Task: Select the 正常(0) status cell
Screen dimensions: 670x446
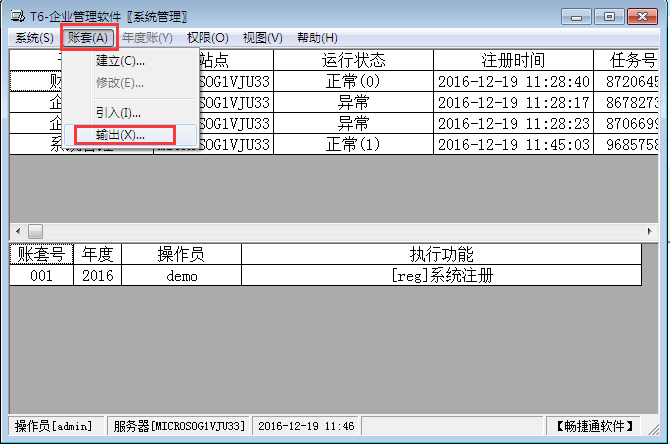Action: 353,81
